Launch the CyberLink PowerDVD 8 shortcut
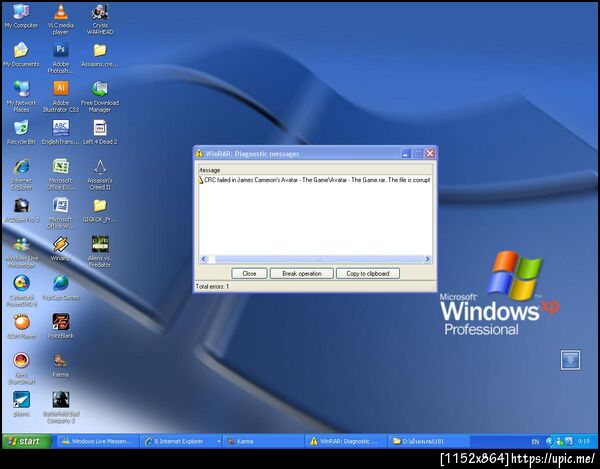Viewport: 600px width, 469px height. click(x=21, y=291)
